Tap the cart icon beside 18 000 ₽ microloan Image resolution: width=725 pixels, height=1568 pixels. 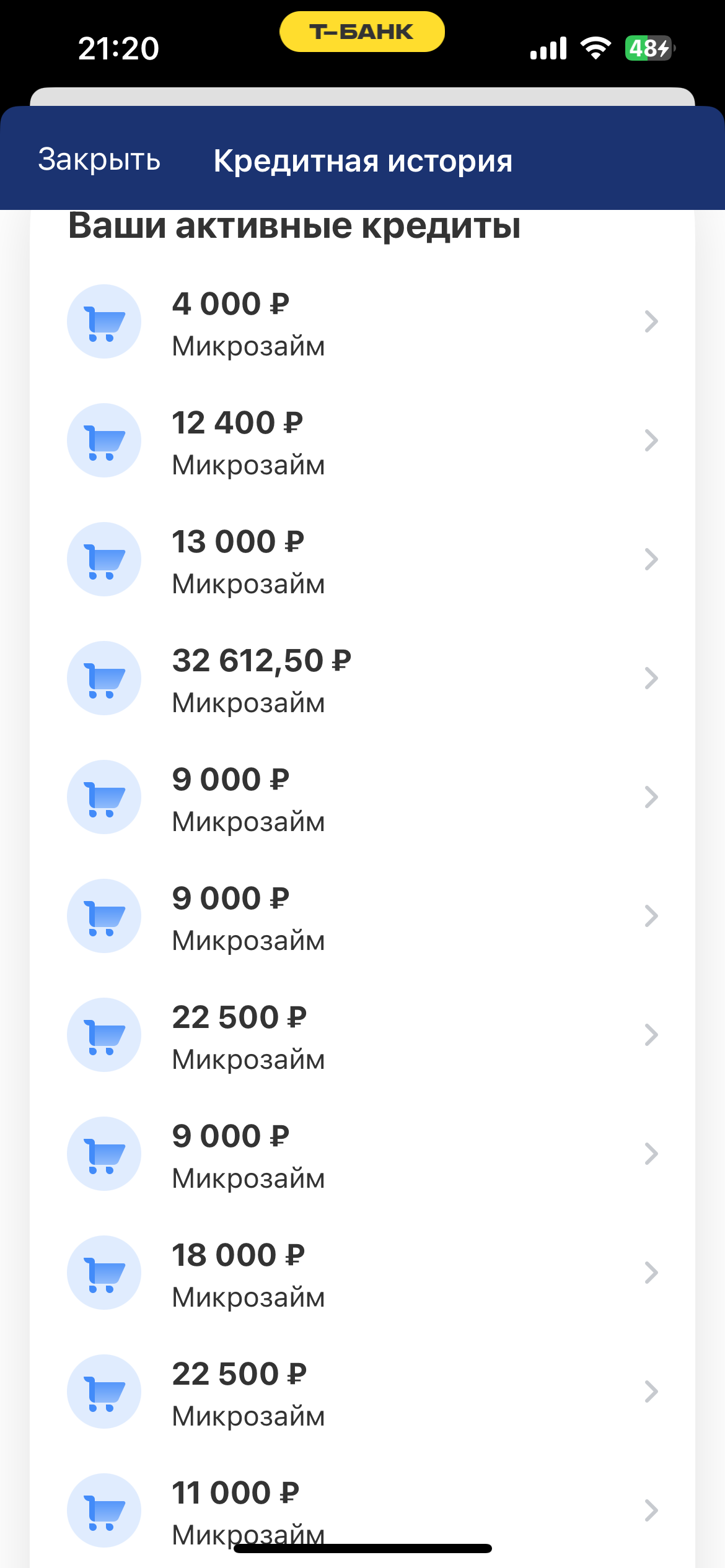(x=104, y=1273)
